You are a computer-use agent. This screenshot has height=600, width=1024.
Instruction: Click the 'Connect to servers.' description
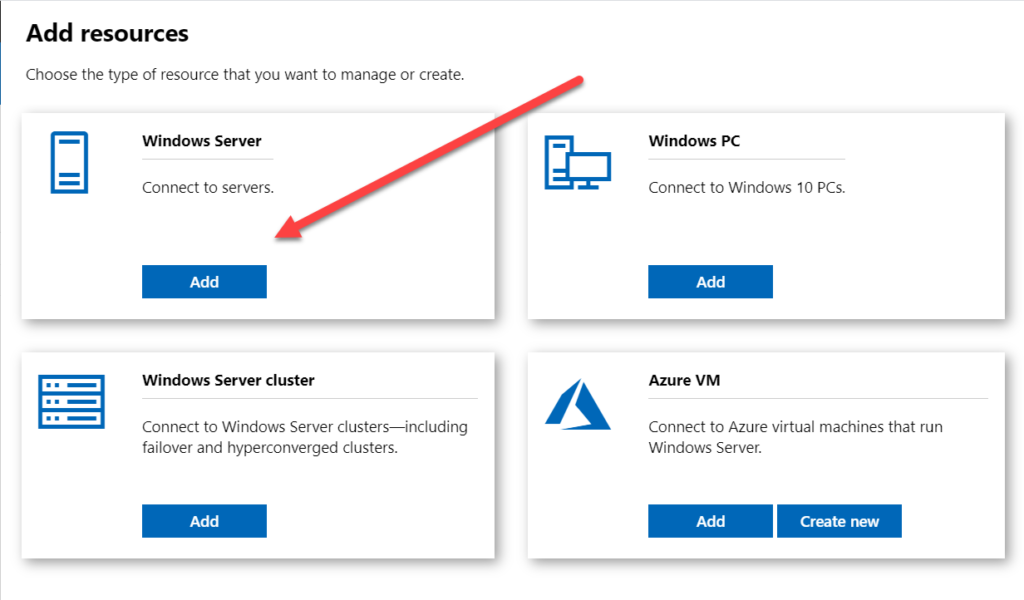(208, 187)
